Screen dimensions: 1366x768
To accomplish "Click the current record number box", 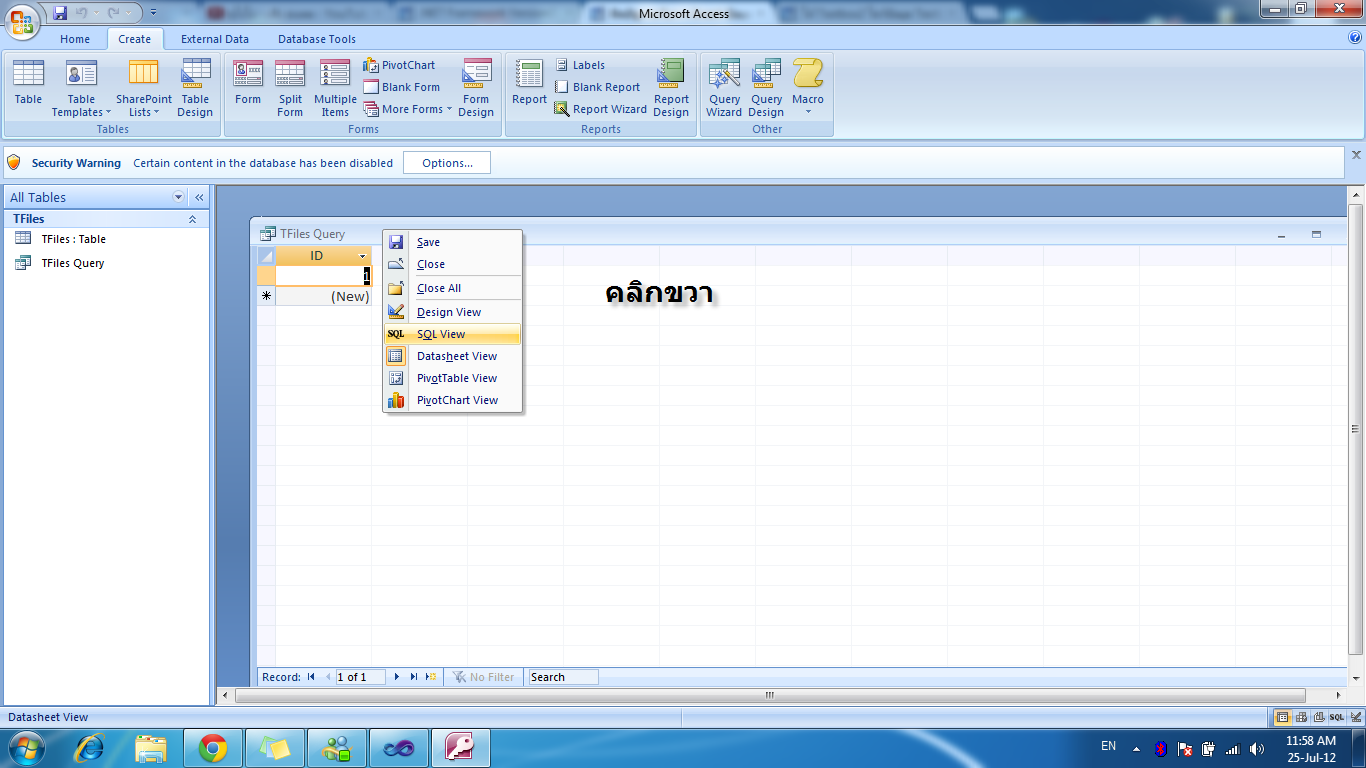I will tap(362, 677).
